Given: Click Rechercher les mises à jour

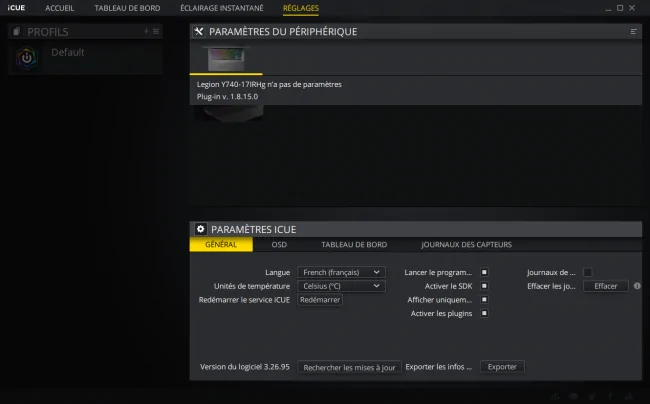Looking at the screenshot, I should tap(349, 367).
